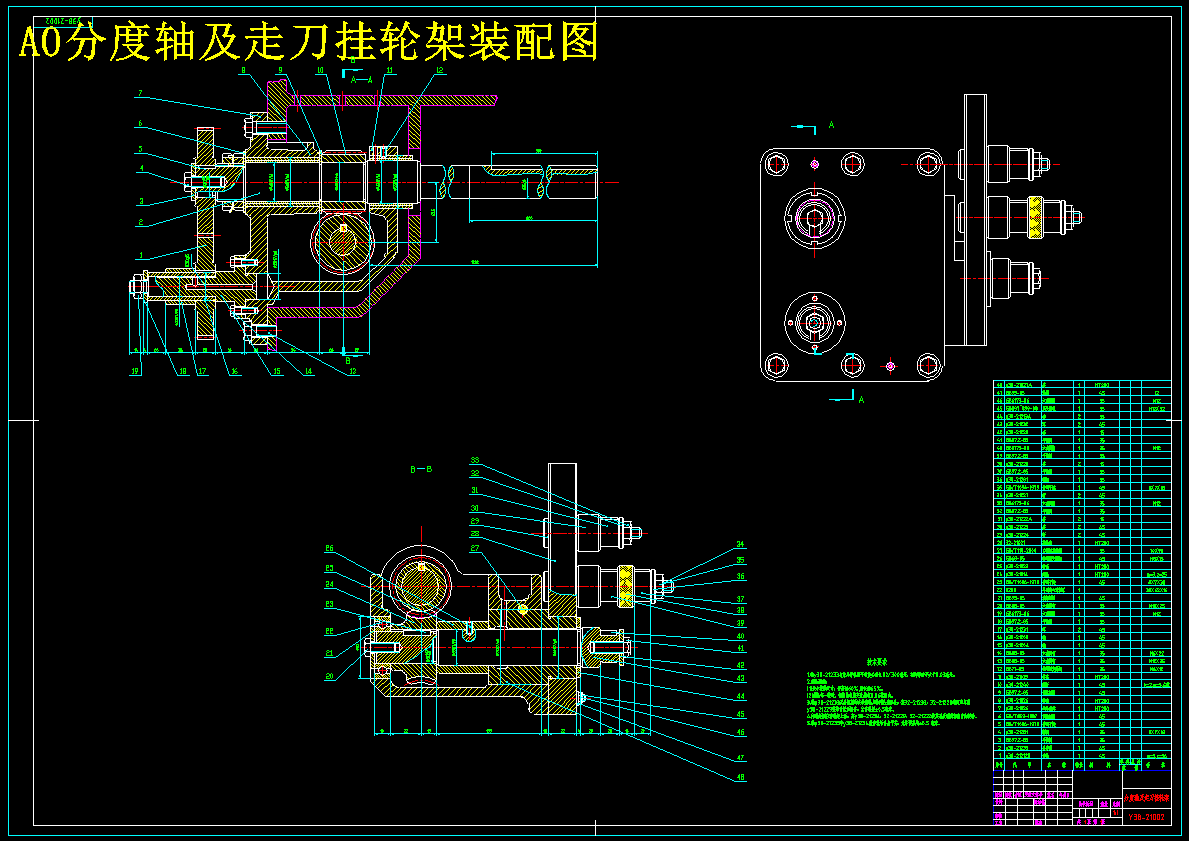Screen dimensions: 1189x841
Task: Select callout number 41 right of B—B view
Action: [x=740, y=649]
